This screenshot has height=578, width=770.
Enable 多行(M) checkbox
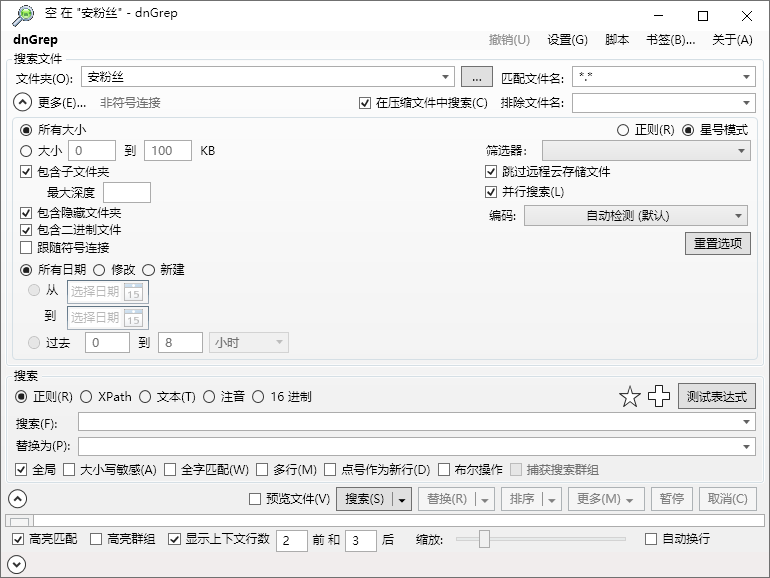point(262,470)
